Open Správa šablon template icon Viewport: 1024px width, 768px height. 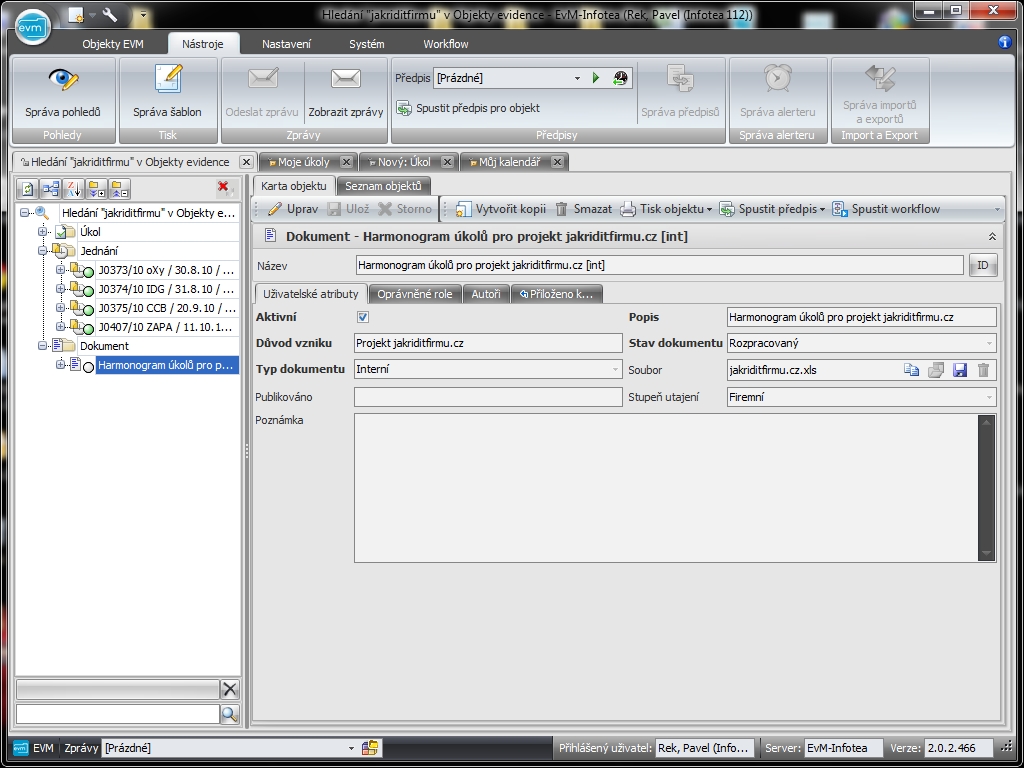167,80
